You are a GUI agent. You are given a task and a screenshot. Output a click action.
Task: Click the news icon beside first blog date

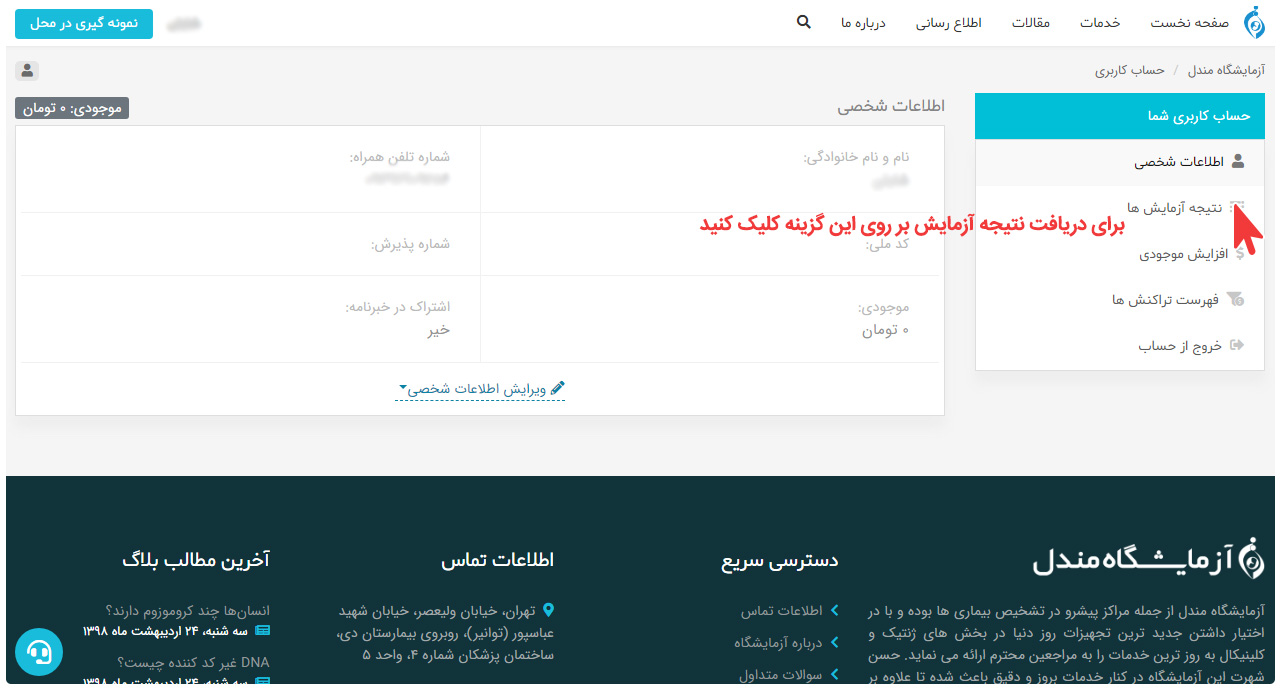(x=263, y=631)
